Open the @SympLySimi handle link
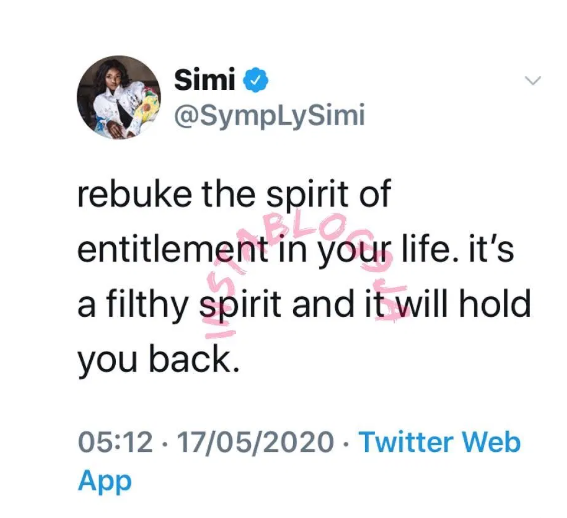567x518 pixels. (x=270, y=116)
